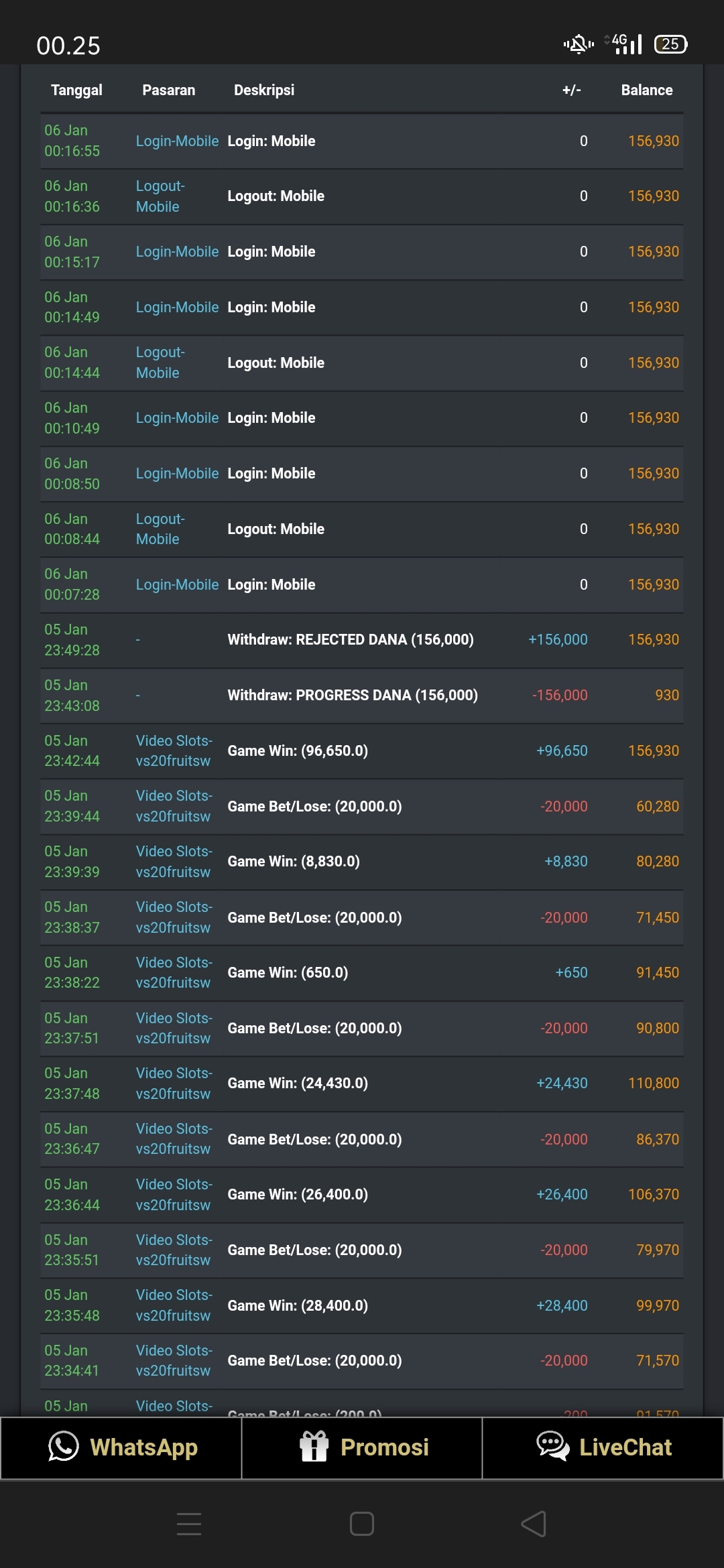Image resolution: width=724 pixels, height=1568 pixels.
Task: Click the Tanggal column header
Action: pos(76,90)
